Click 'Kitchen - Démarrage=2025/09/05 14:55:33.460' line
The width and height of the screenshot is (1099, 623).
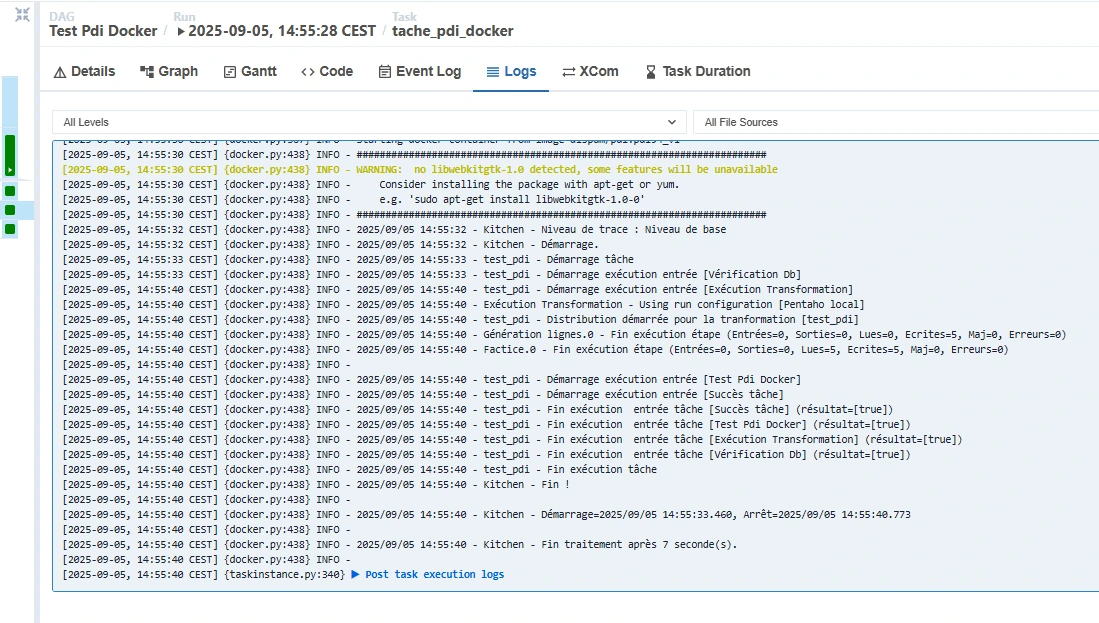486,514
